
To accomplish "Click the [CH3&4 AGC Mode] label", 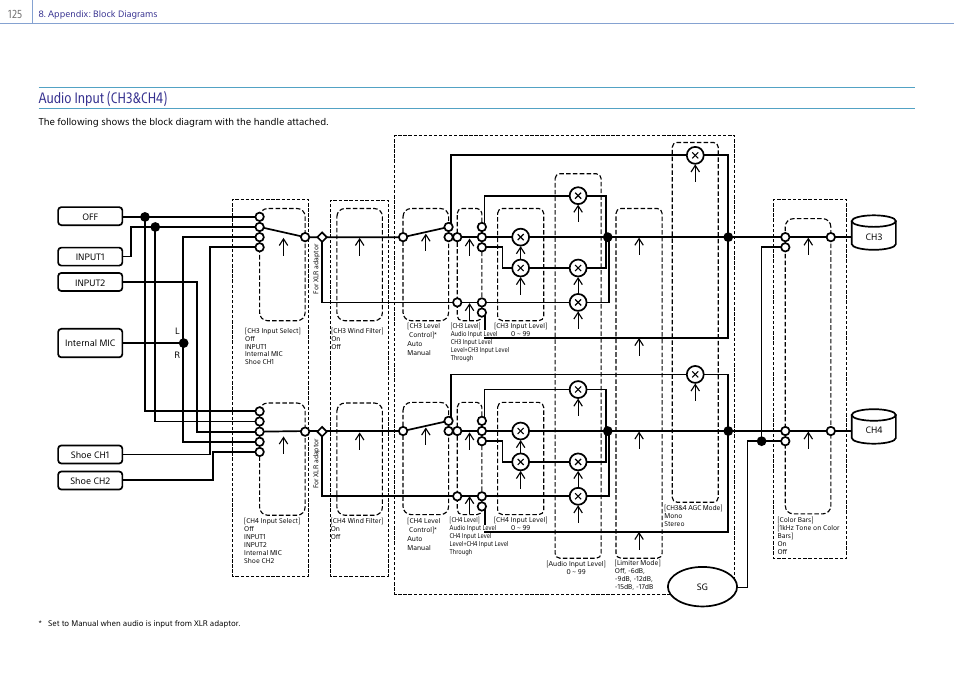I will (693, 508).
